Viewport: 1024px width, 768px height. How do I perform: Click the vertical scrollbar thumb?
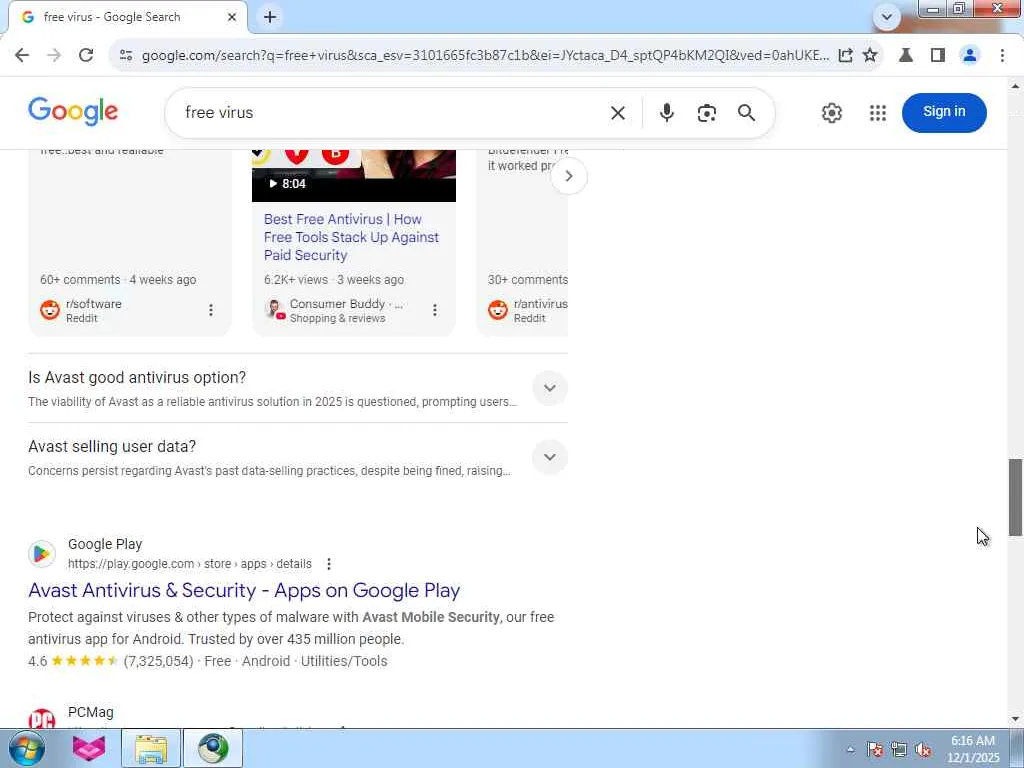tap(1015, 498)
